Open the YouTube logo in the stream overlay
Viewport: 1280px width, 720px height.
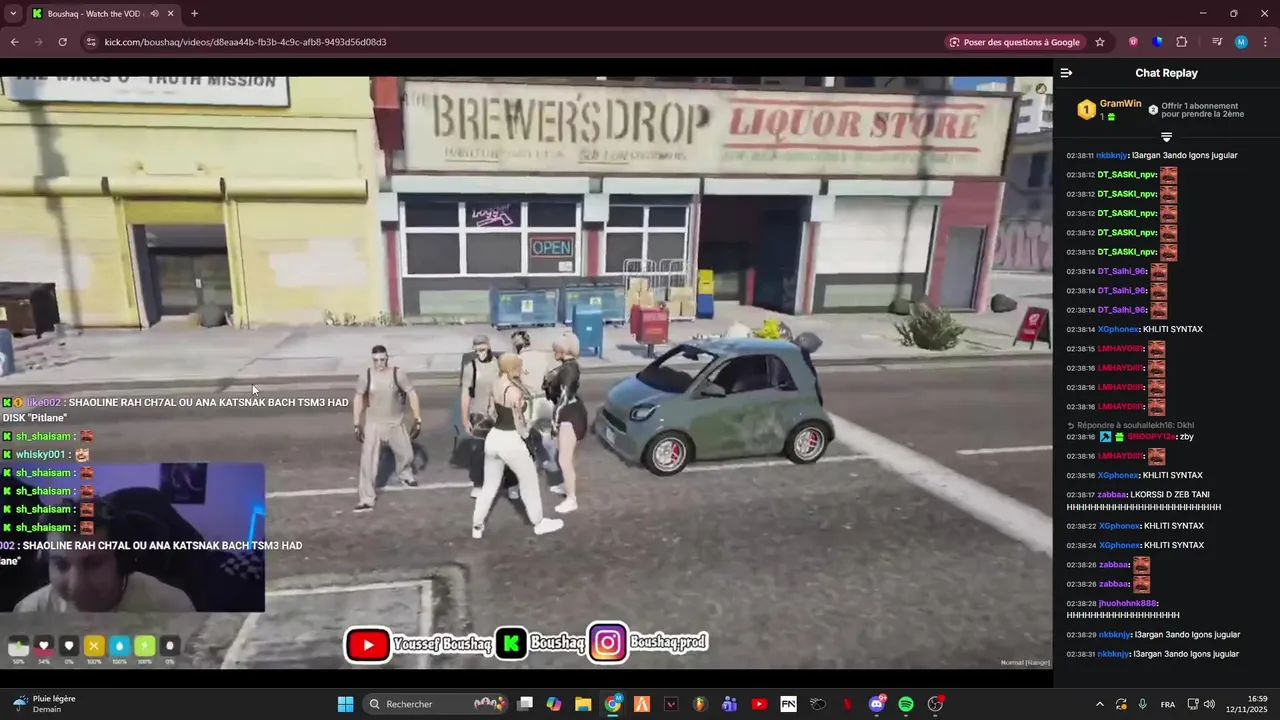click(368, 645)
